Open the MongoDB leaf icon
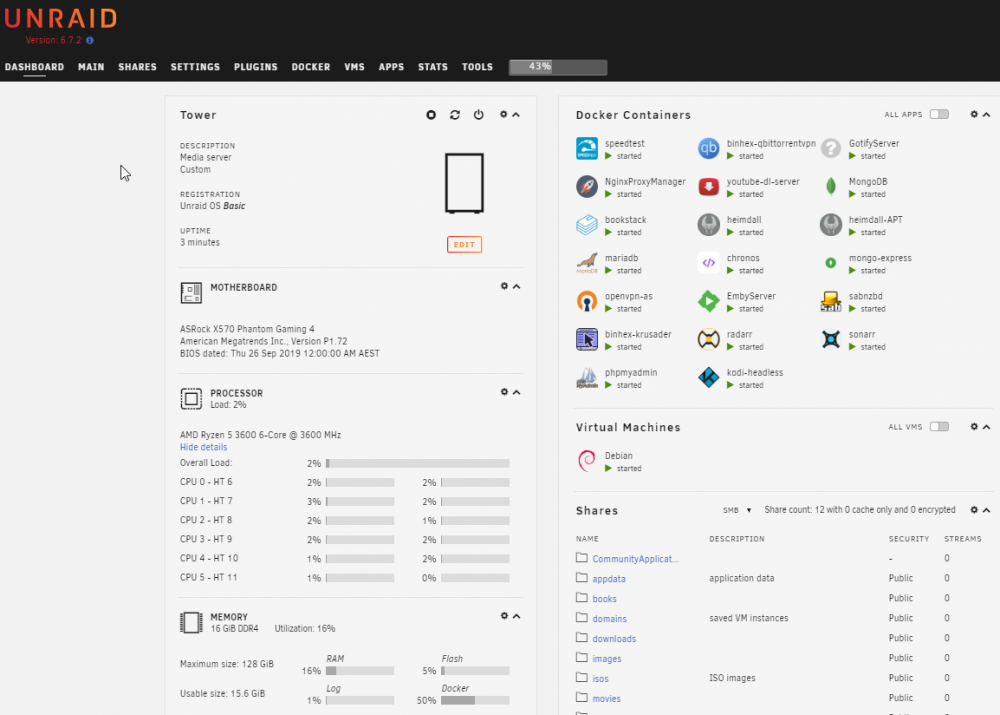The width and height of the screenshot is (1000, 715). click(830, 187)
